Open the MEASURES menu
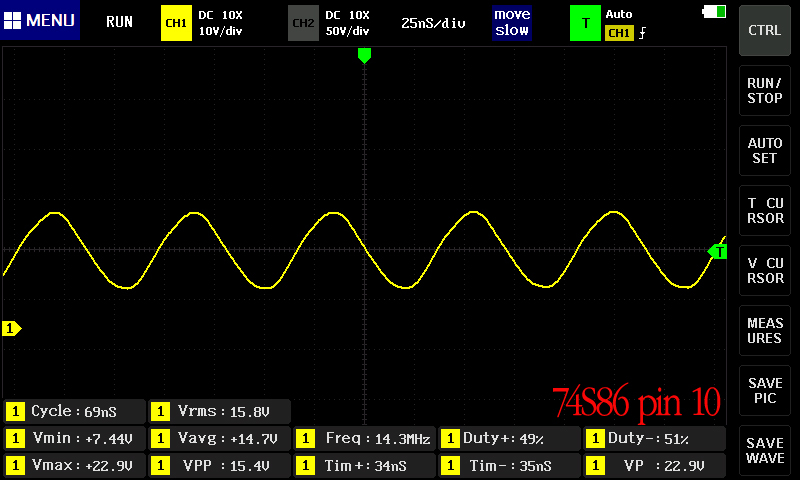Viewport: 800px width, 480px height. [765, 331]
